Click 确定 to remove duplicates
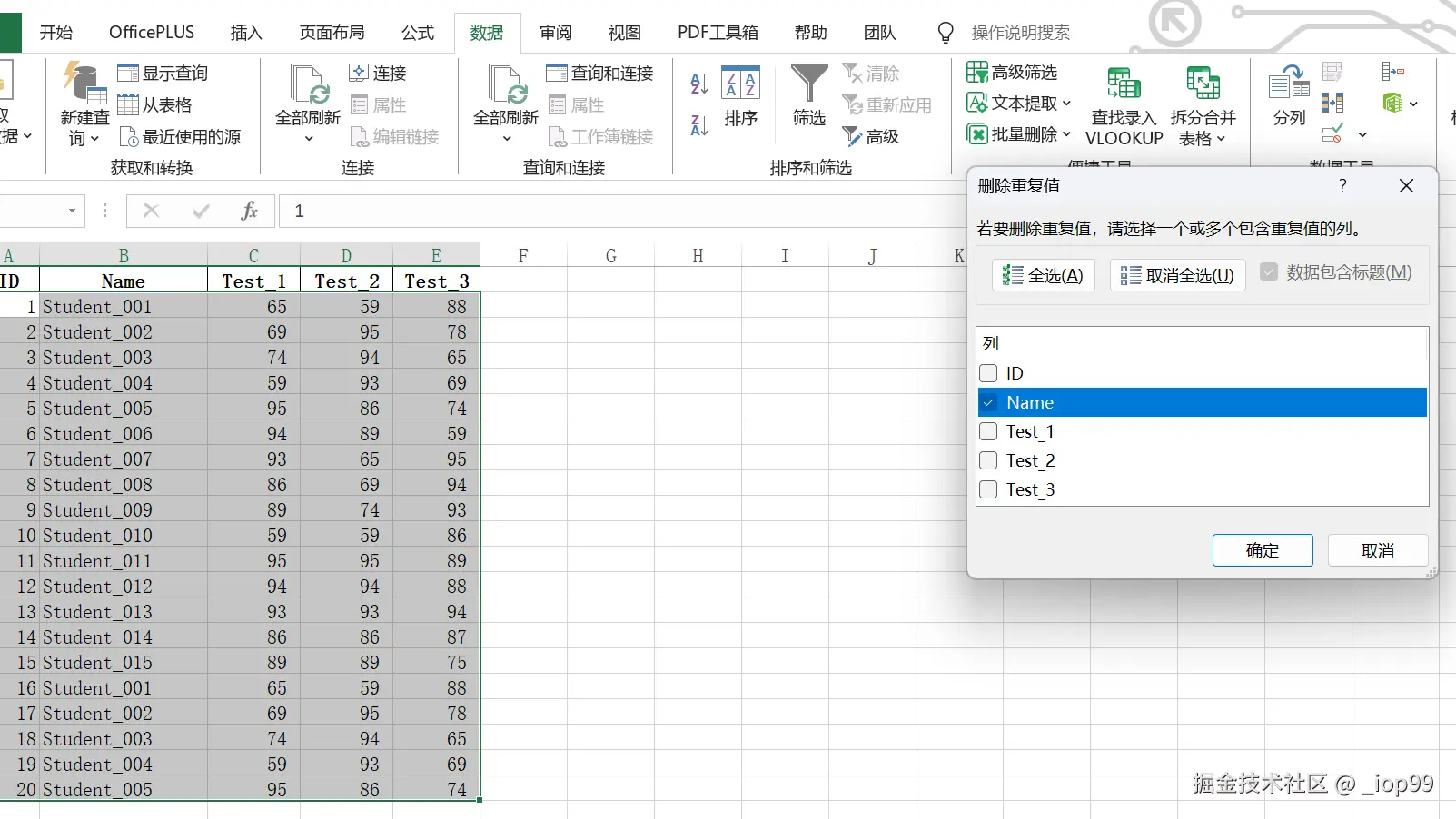The image size is (1456, 819). [x=1263, y=550]
